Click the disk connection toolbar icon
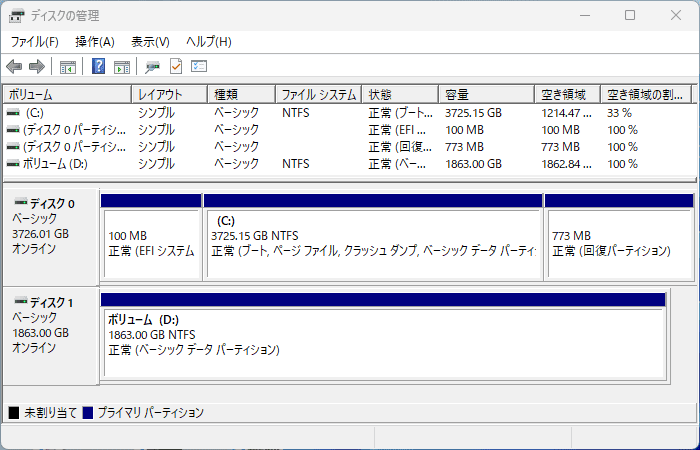 pos(152,67)
